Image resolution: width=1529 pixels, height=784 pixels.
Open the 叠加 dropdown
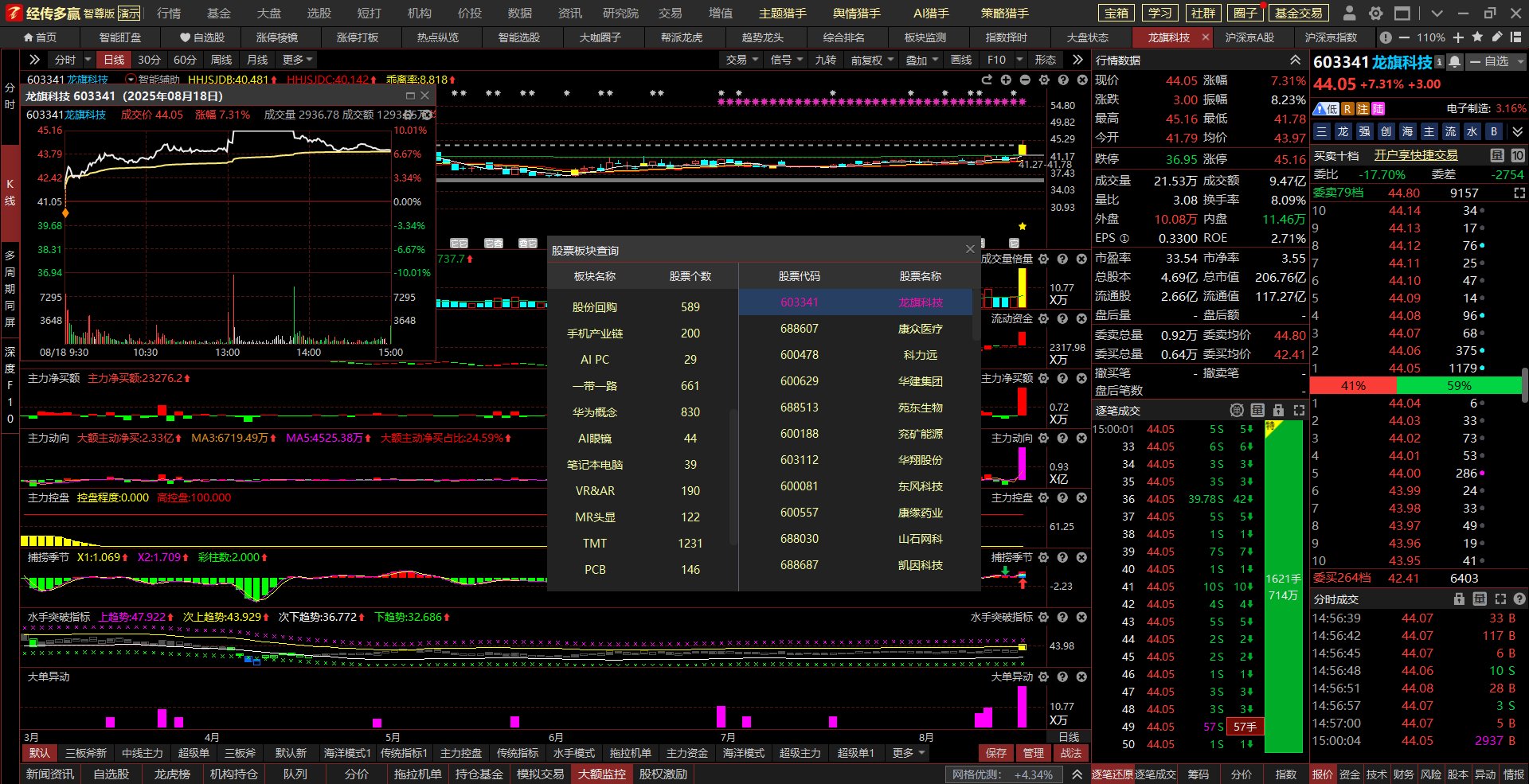tap(921, 60)
